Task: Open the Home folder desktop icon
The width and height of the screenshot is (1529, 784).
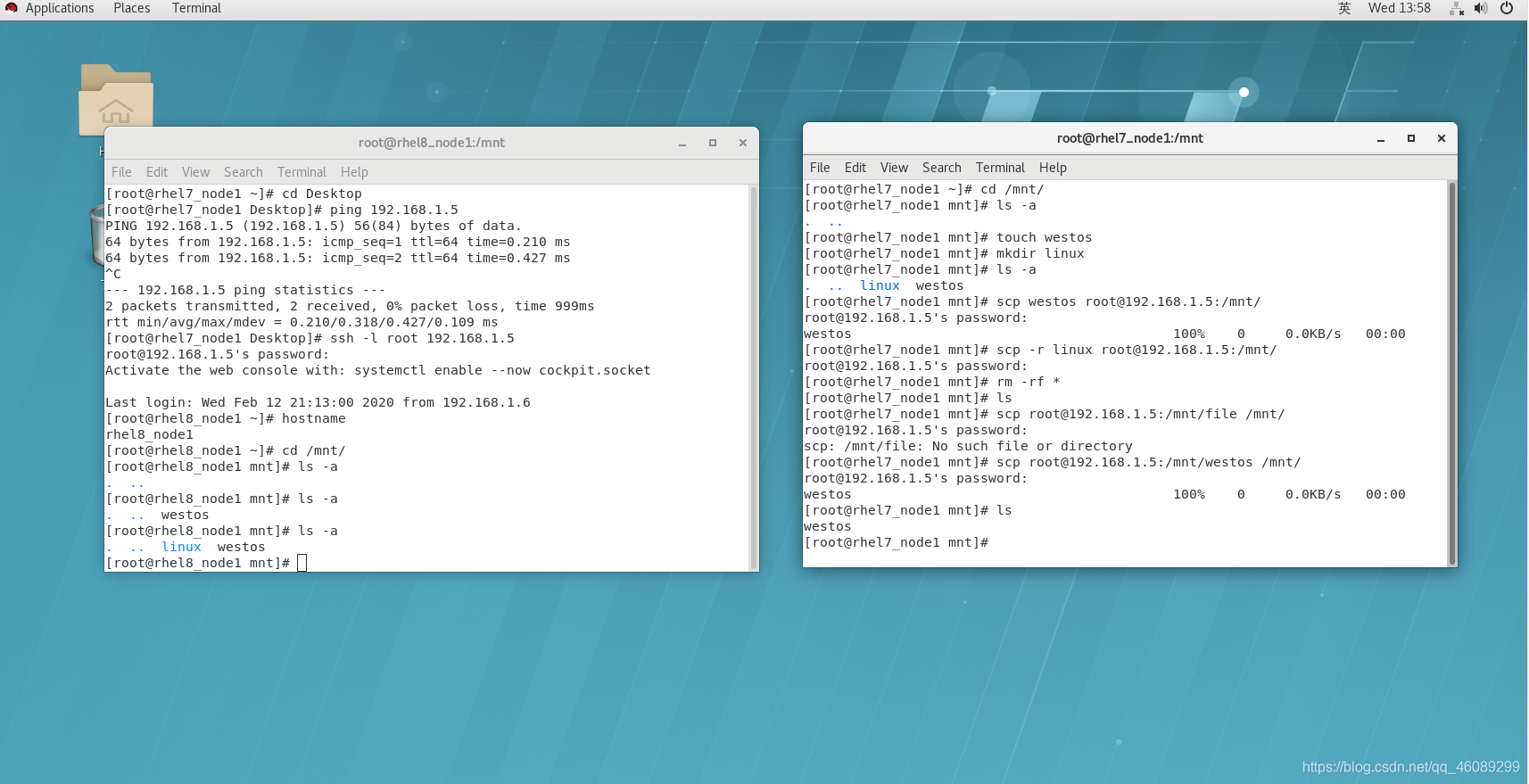Action: (116, 98)
